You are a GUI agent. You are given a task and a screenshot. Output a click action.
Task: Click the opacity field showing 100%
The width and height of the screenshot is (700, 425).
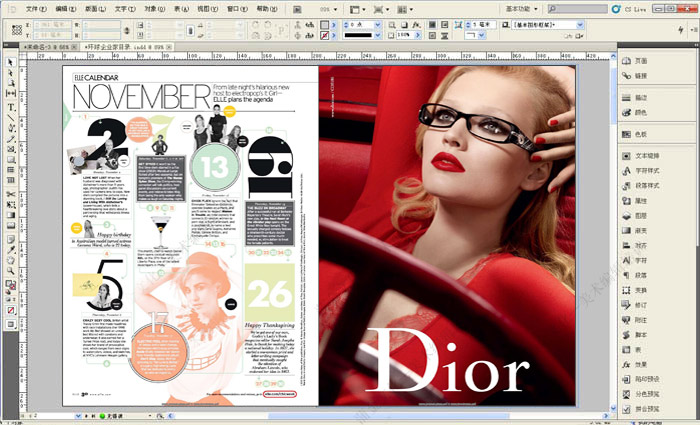404,35
